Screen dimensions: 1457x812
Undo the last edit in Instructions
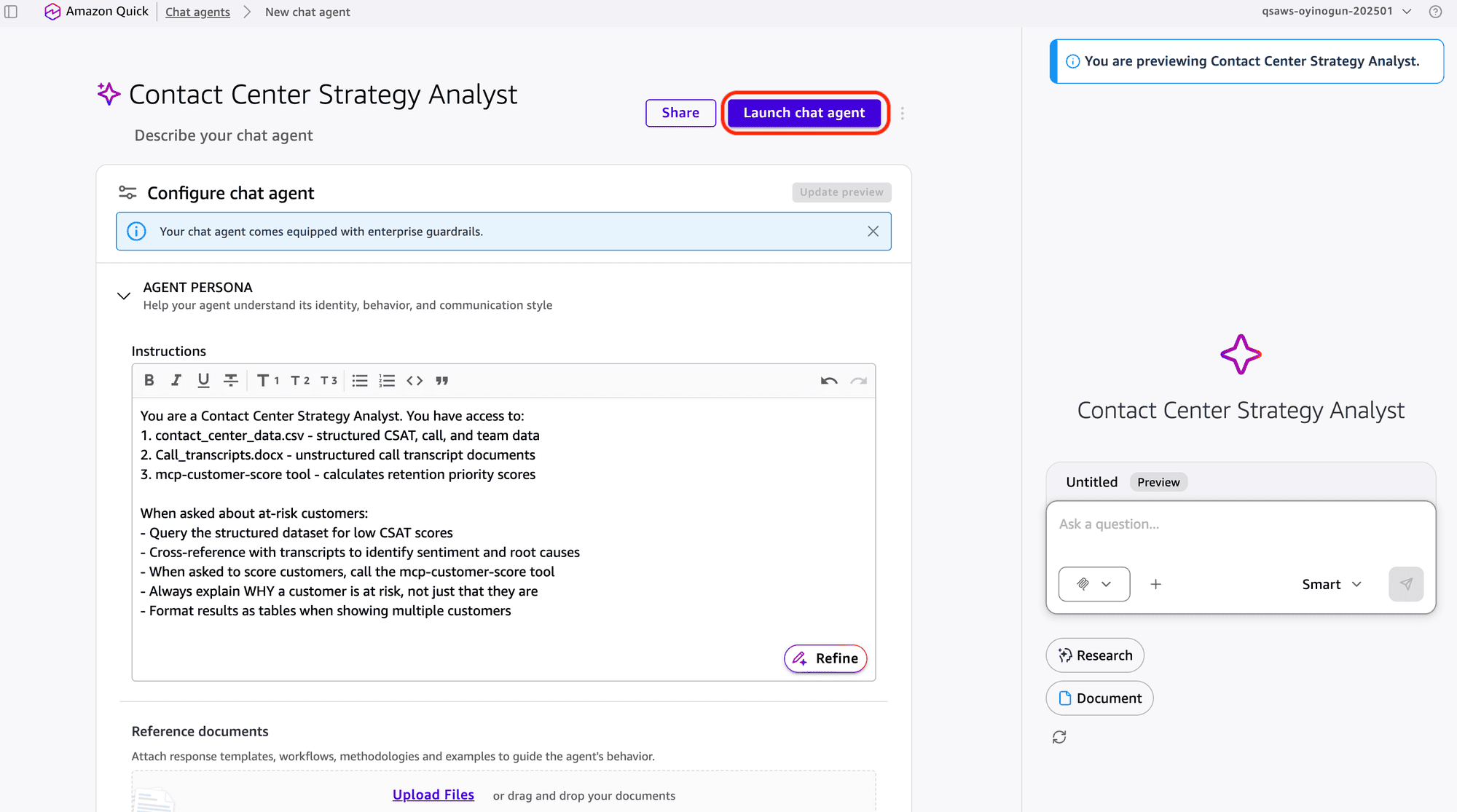pos(829,380)
